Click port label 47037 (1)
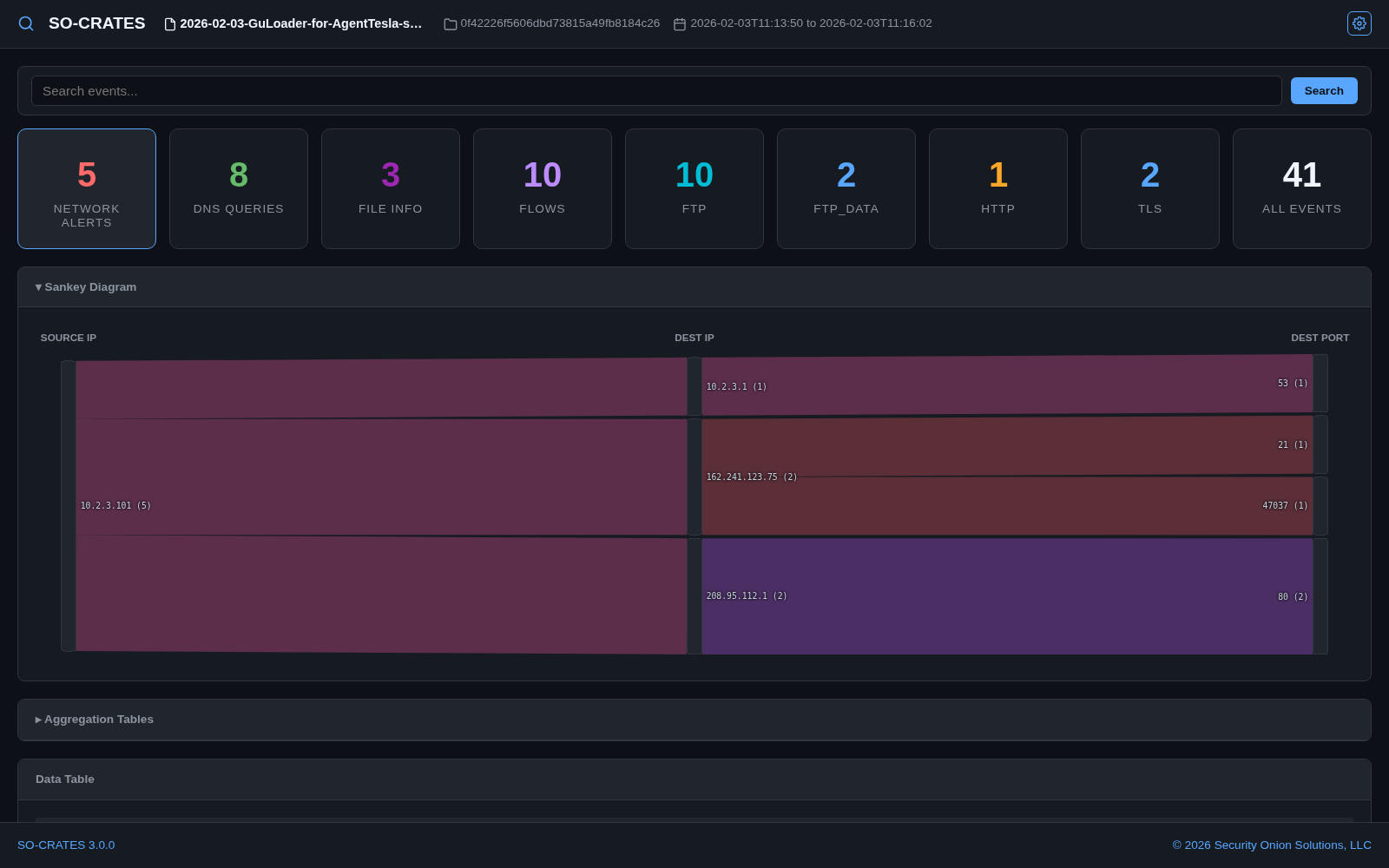The image size is (1389, 868). pyautogui.click(x=1285, y=506)
